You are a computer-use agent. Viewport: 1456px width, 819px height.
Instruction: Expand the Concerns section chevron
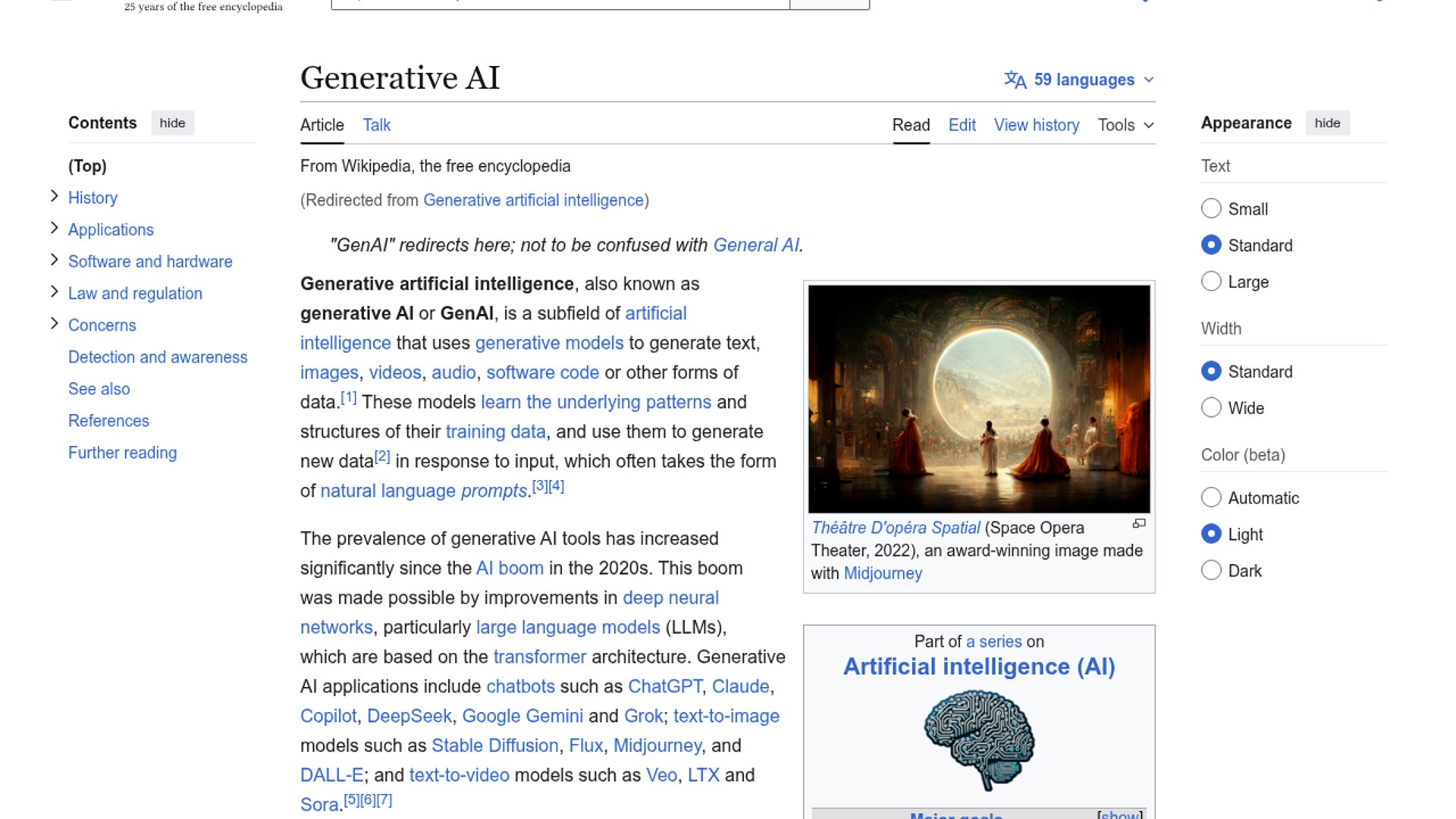(x=54, y=324)
